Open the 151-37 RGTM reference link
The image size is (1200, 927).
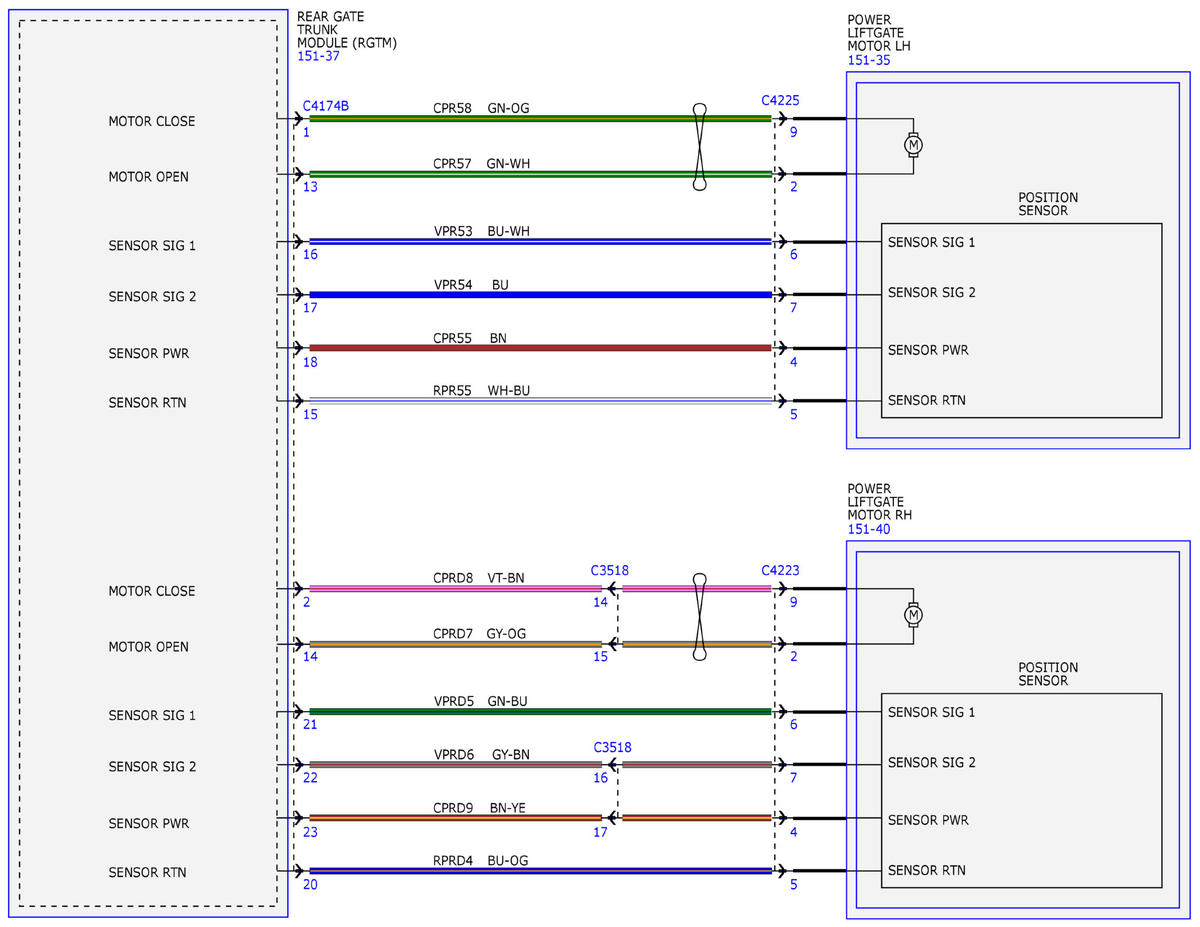(319, 57)
